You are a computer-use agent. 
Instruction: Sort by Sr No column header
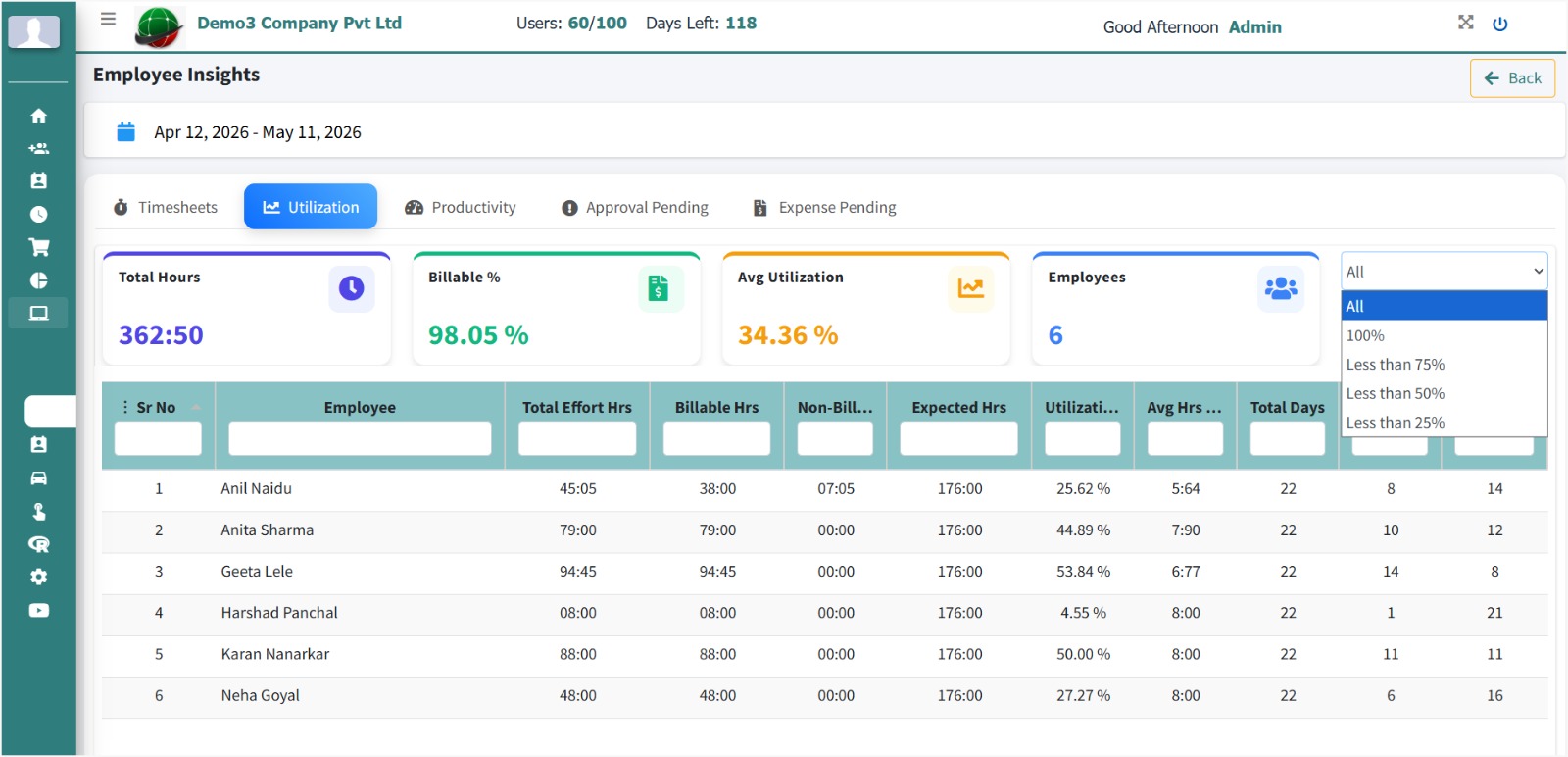[x=156, y=407]
